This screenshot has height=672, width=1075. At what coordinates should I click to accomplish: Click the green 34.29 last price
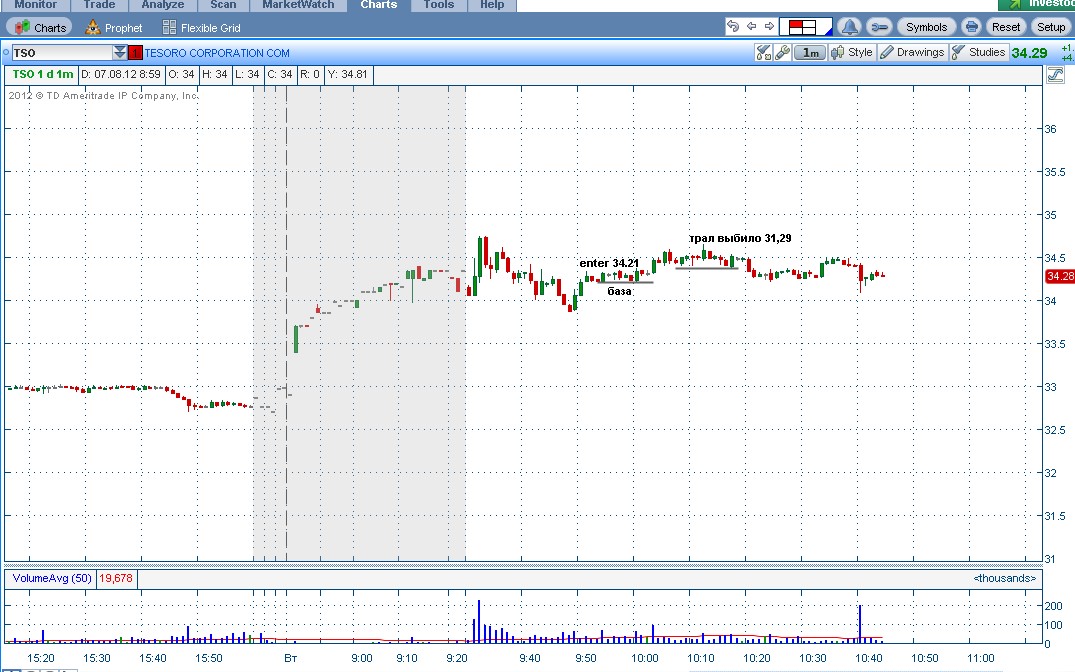point(1029,53)
